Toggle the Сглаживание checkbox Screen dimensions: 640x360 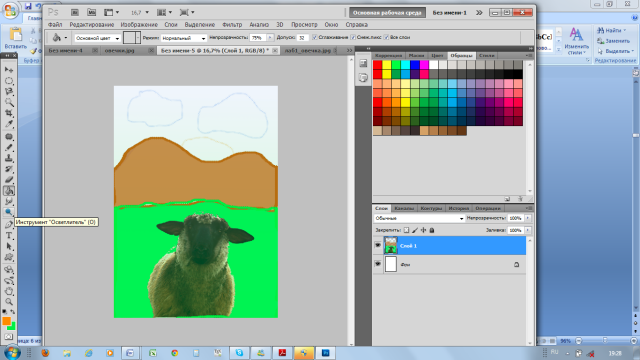pos(314,37)
